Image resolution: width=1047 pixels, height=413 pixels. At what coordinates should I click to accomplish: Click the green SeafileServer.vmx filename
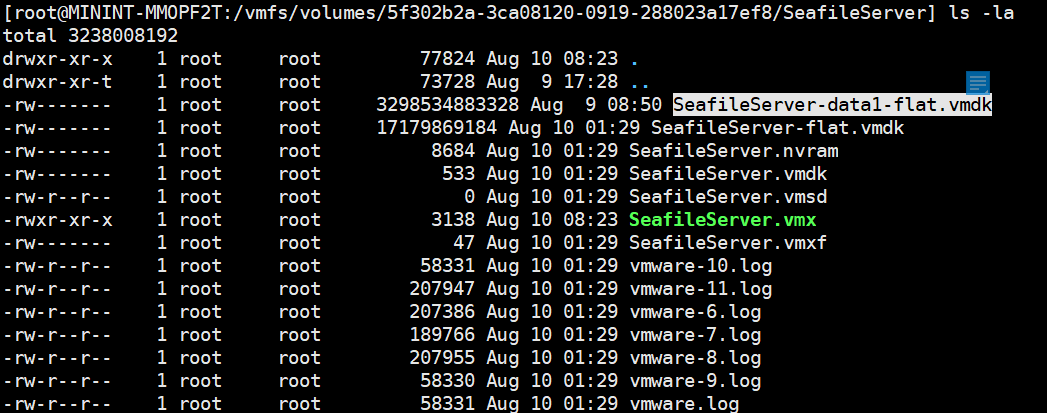click(x=723, y=220)
